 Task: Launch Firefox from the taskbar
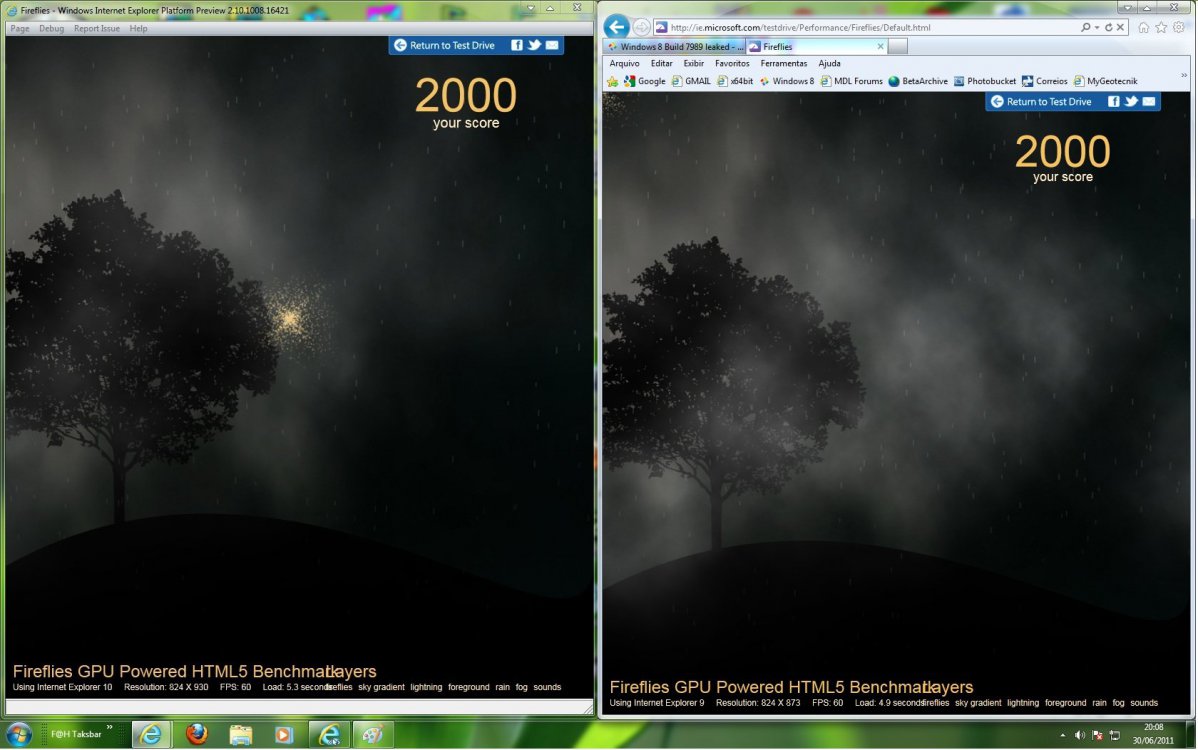coord(197,735)
